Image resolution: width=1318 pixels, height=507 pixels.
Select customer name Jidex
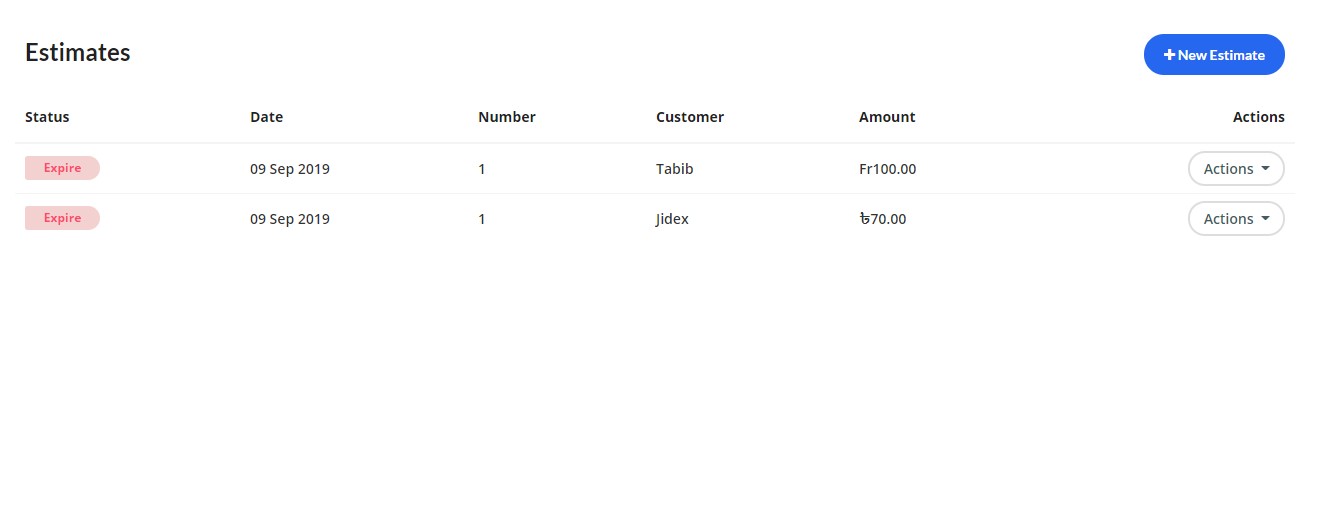click(x=672, y=219)
